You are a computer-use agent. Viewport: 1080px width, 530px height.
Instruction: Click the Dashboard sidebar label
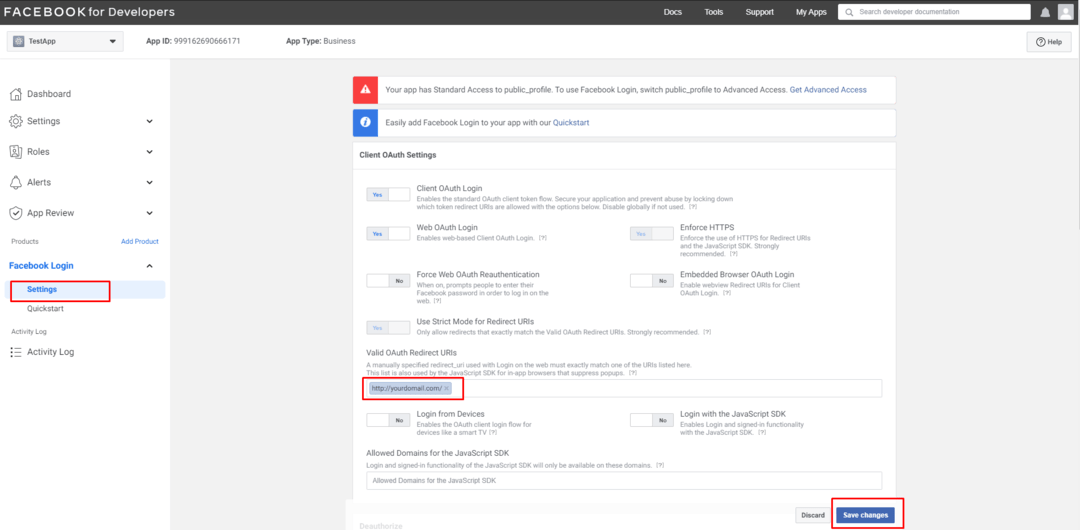point(49,94)
